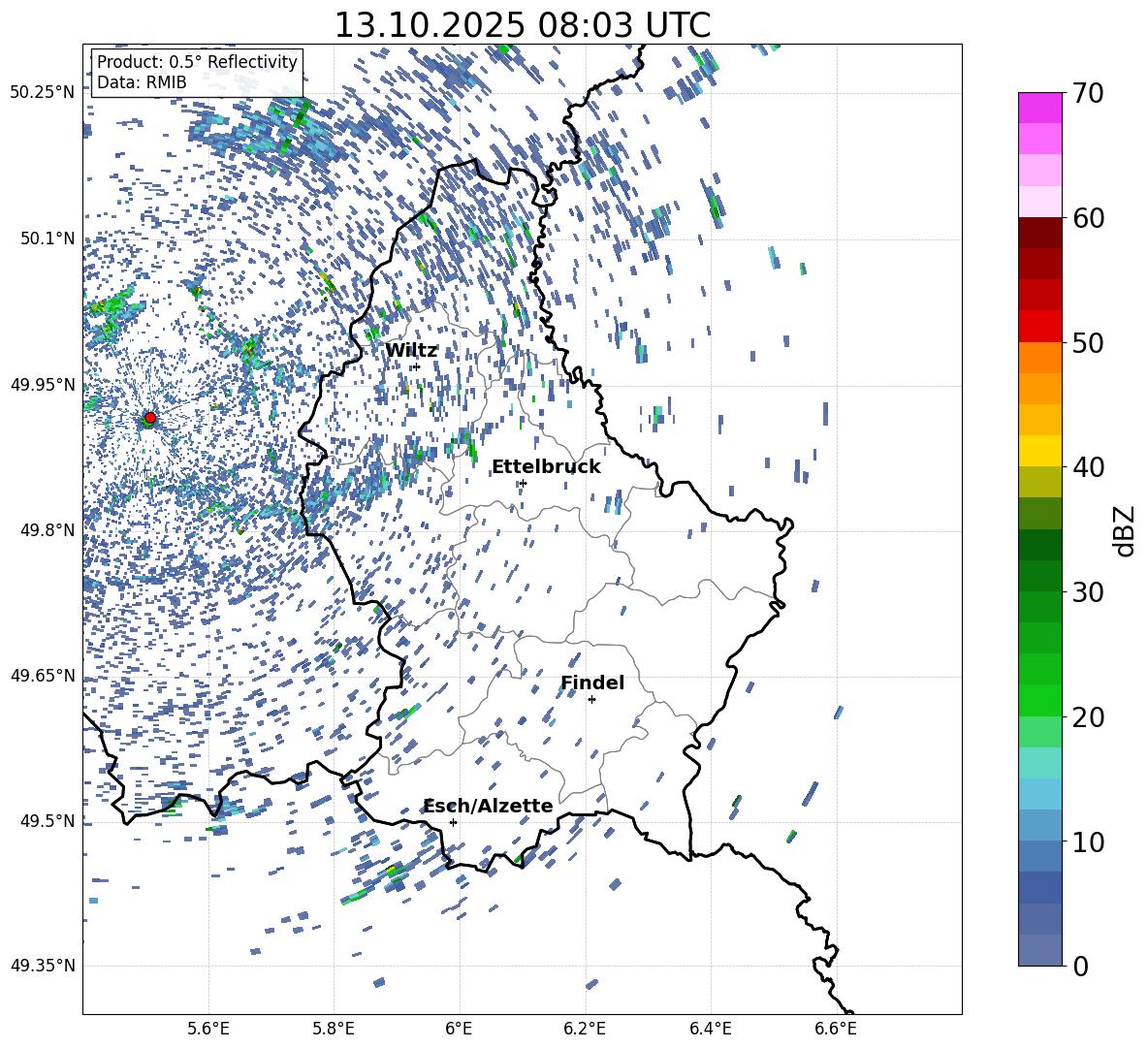Viewport: 1148px width, 1048px height.
Task: Click the 'Esch/Alzette' city label
Action: pyautogui.click(x=489, y=807)
